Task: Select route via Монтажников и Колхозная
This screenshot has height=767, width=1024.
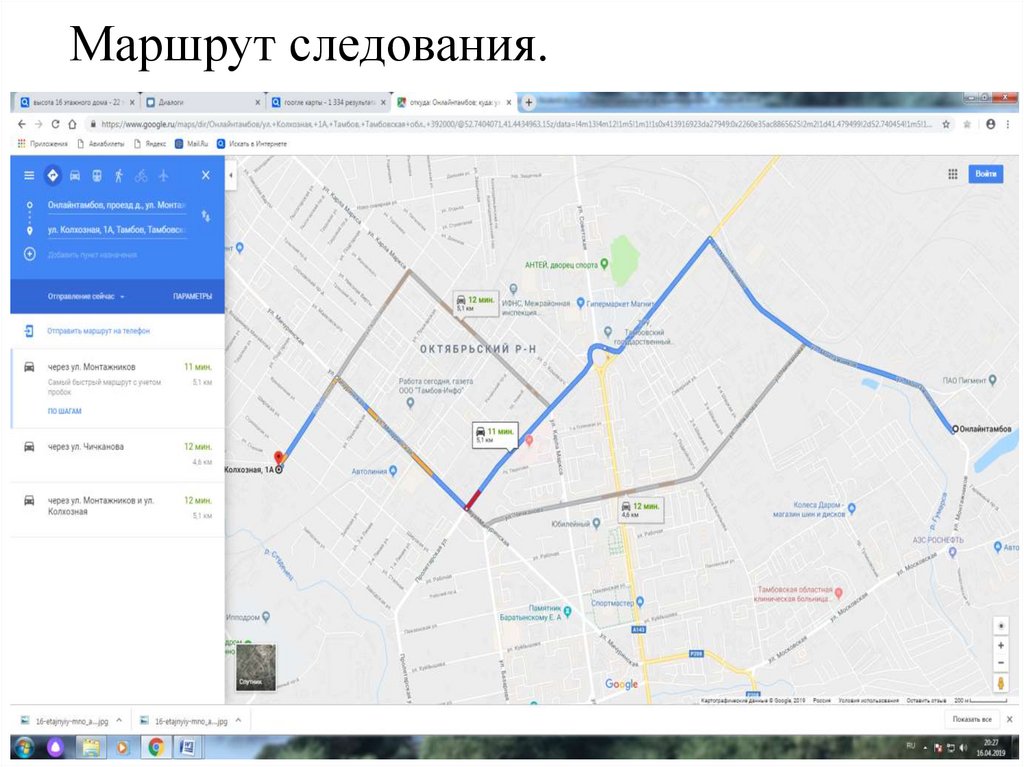Action: [x=118, y=510]
